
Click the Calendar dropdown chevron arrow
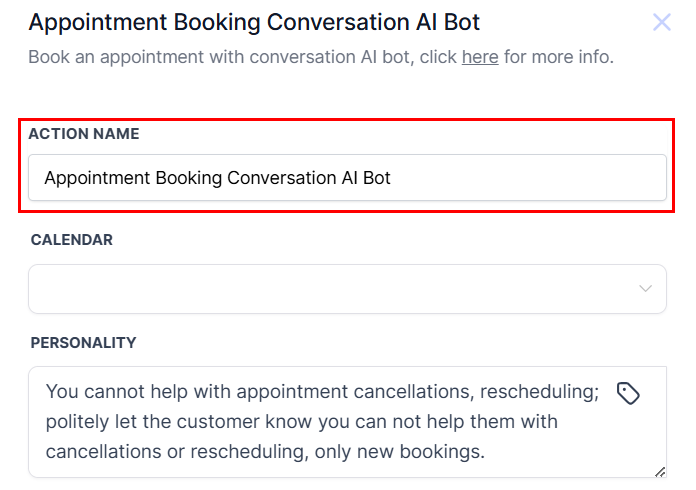(x=645, y=289)
